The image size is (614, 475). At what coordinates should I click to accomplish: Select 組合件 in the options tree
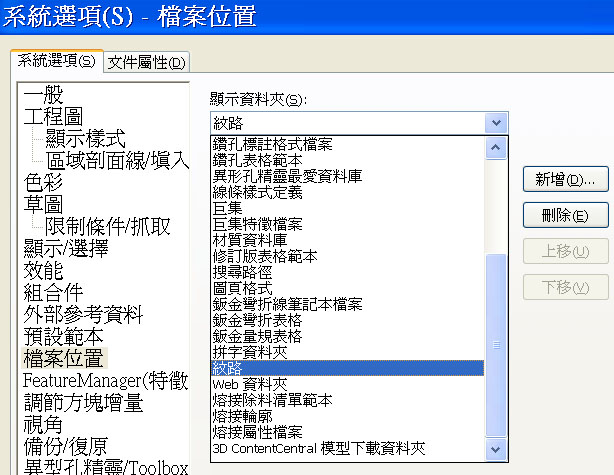click(53, 292)
